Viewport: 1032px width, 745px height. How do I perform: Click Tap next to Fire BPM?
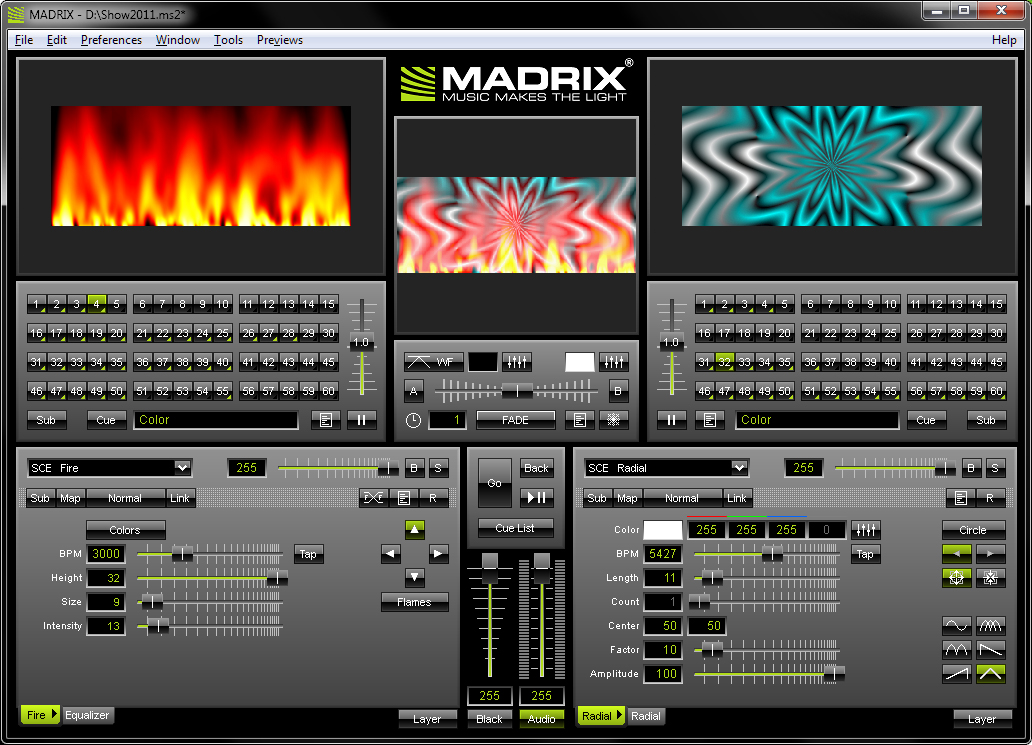(308, 553)
